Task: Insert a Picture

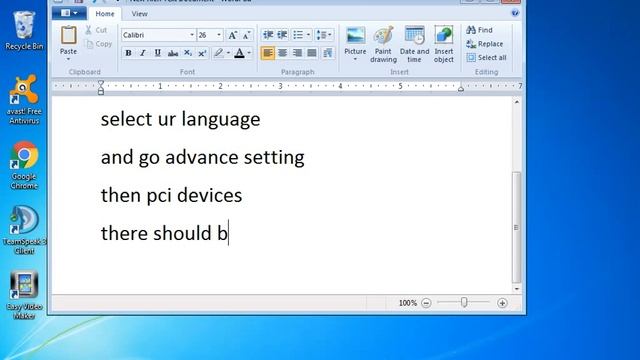Action: (x=355, y=40)
